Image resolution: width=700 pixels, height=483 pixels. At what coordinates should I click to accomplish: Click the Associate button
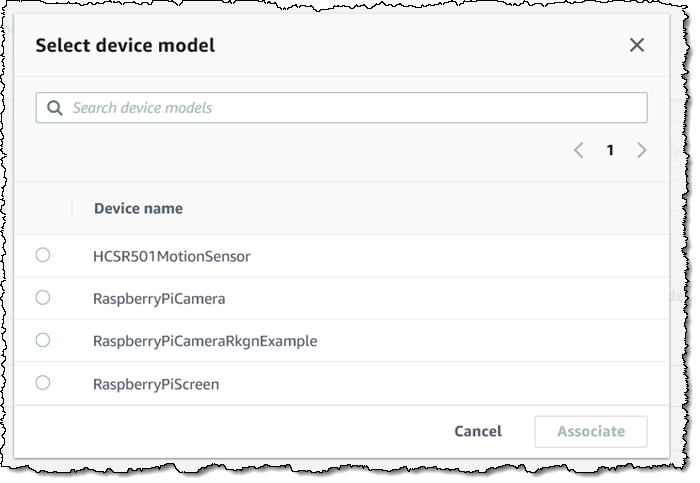coord(590,431)
